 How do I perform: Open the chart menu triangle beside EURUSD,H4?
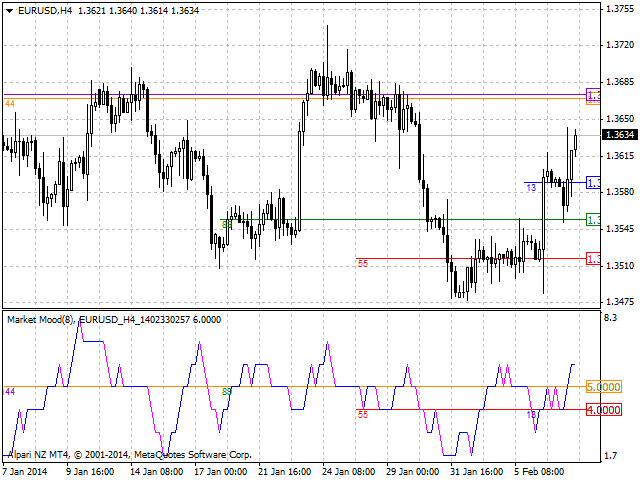point(9,11)
